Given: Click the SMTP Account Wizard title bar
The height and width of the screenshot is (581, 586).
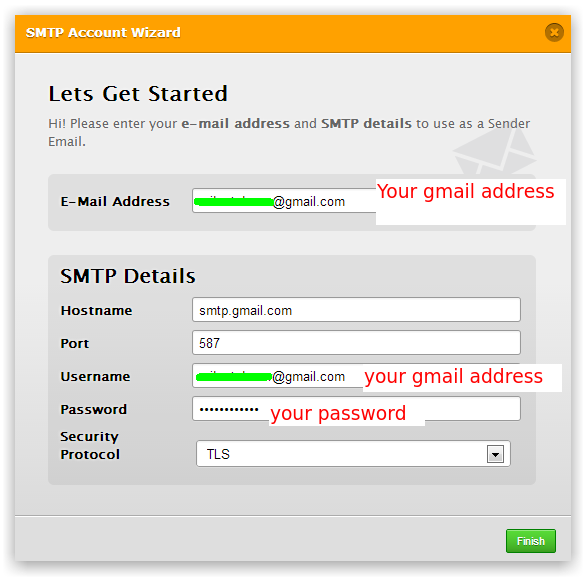Looking at the screenshot, I should click(x=293, y=34).
